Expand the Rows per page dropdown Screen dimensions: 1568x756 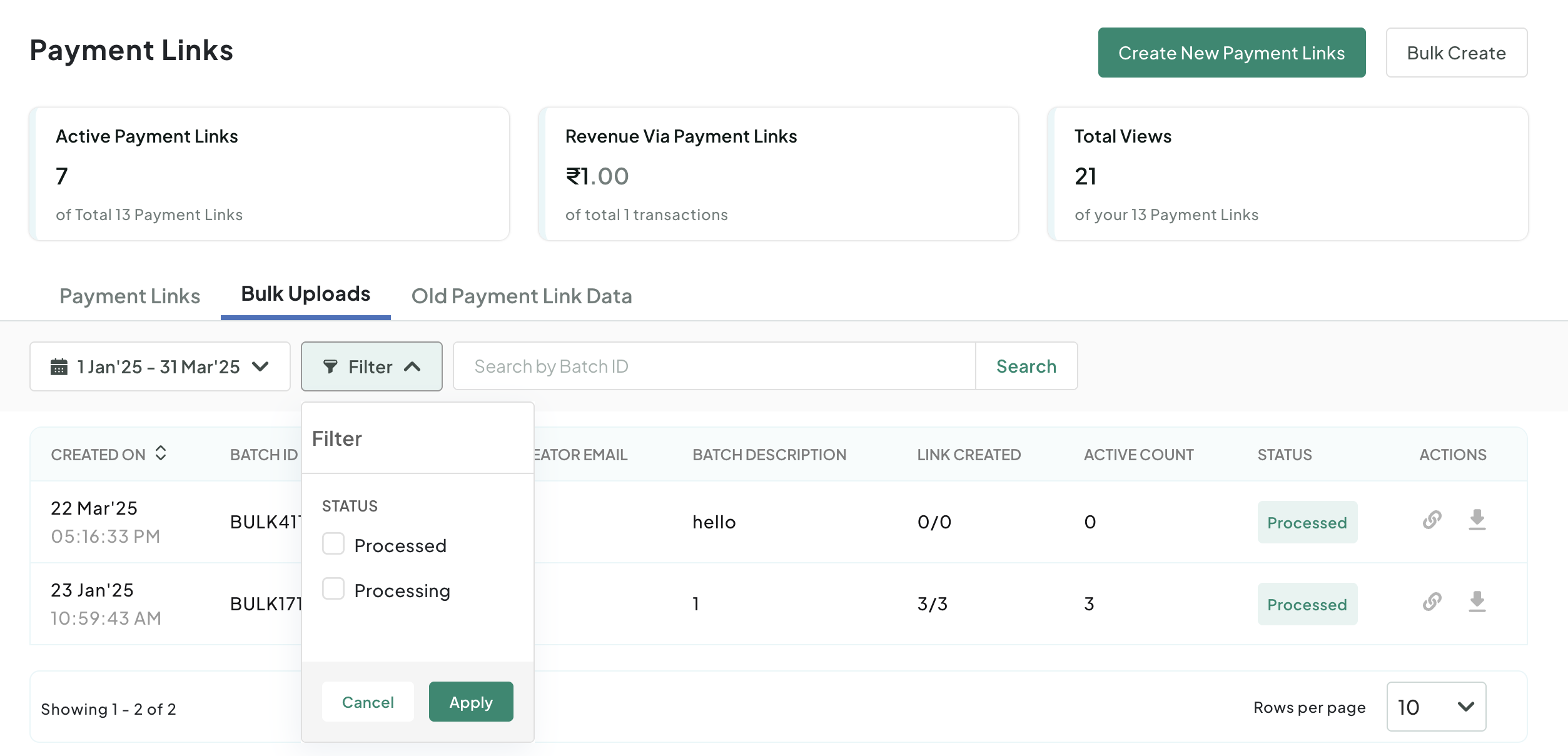(1435, 707)
